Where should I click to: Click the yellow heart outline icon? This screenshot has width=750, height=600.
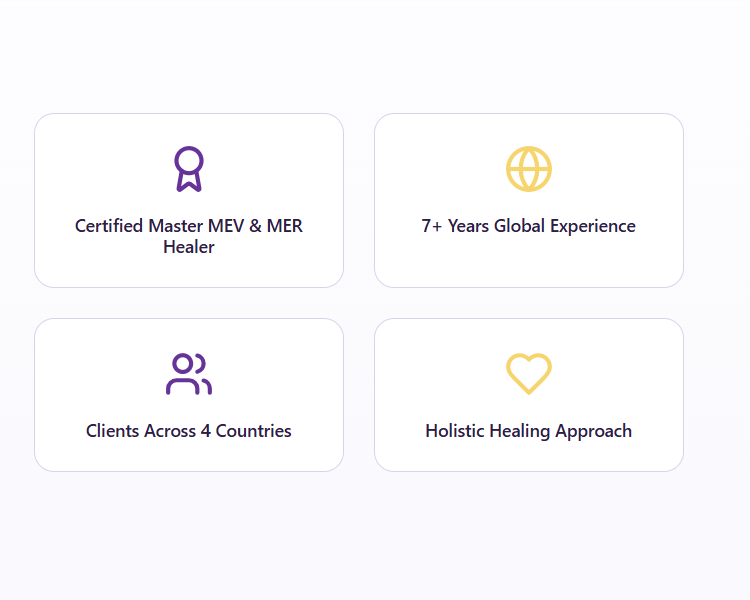coord(529,374)
